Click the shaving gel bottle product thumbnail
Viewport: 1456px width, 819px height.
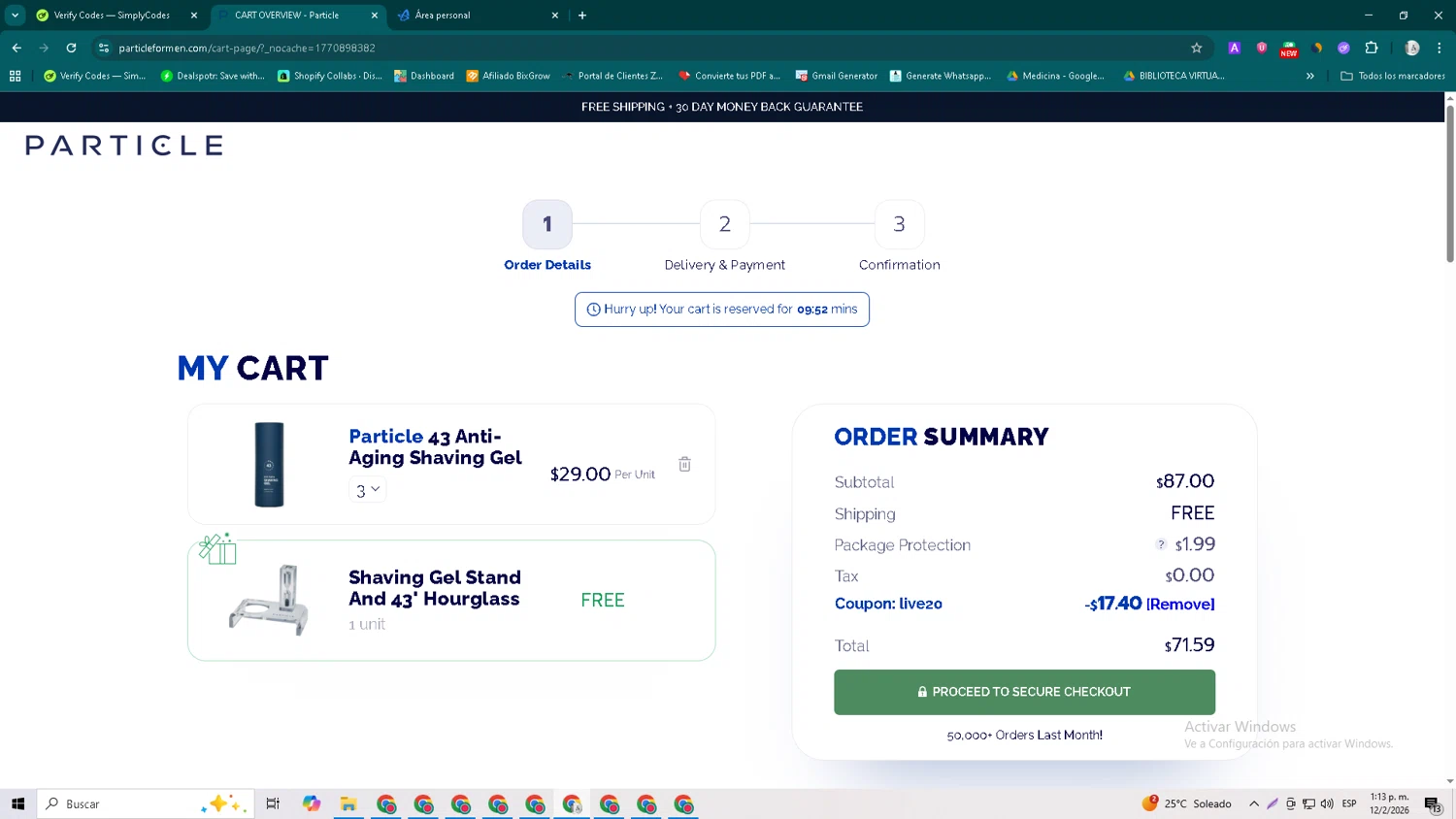[269, 464]
